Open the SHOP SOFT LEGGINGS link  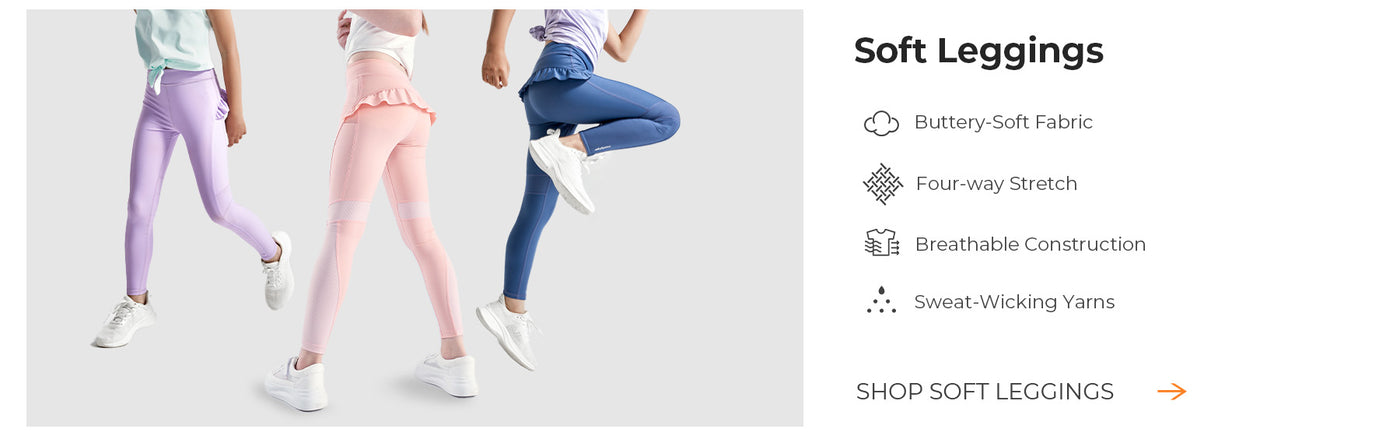[x=985, y=392]
